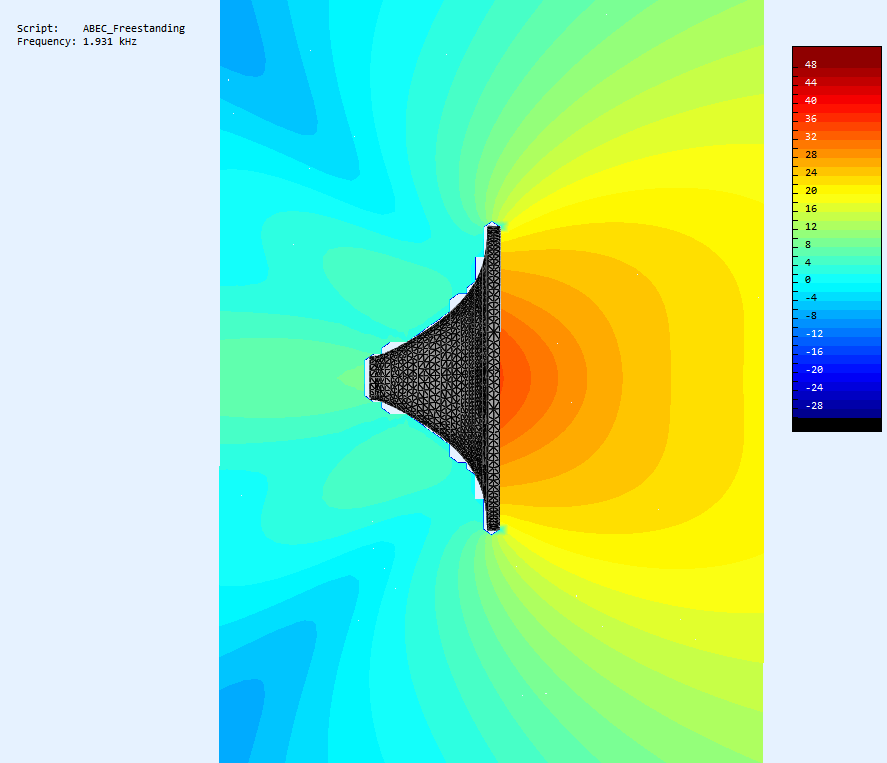Click the -12 legend value
This screenshot has height=763, width=887.
(x=814, y=334)
